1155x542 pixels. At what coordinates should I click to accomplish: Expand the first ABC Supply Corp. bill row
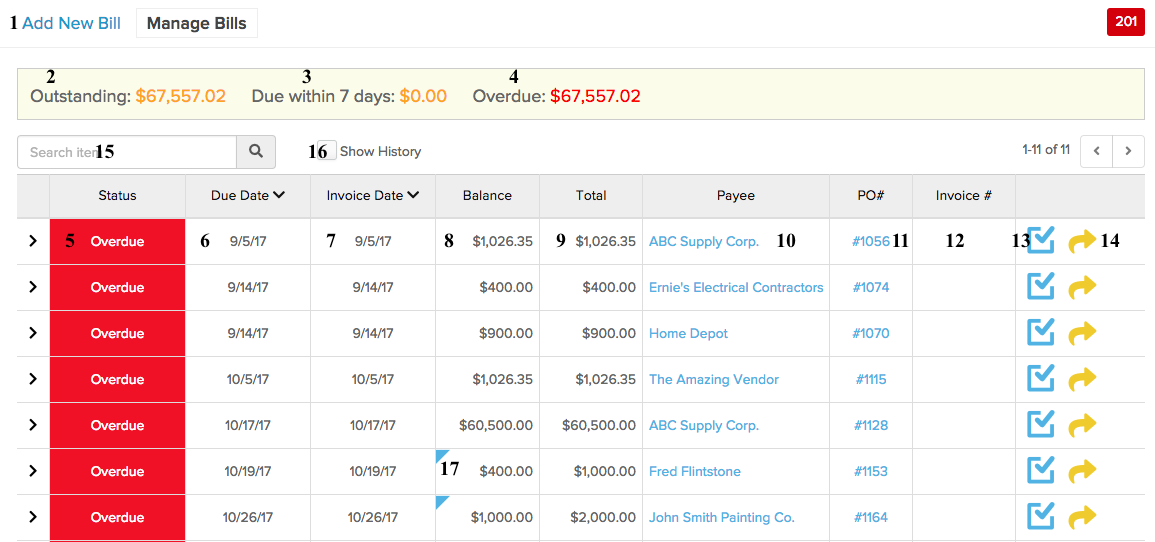click(32, 241)
